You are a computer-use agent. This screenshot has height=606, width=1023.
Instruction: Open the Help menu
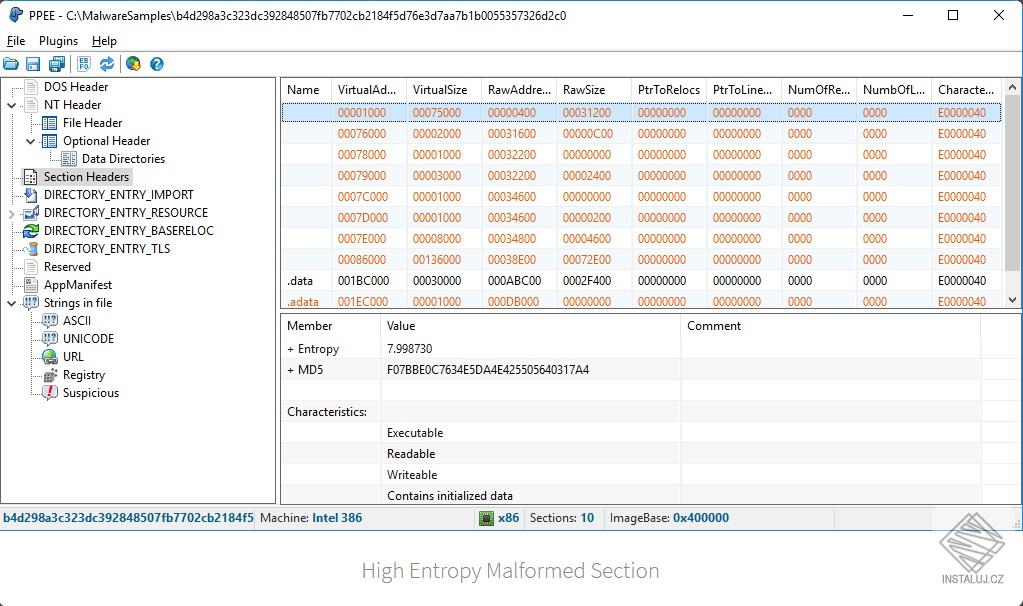pos(104,41)
